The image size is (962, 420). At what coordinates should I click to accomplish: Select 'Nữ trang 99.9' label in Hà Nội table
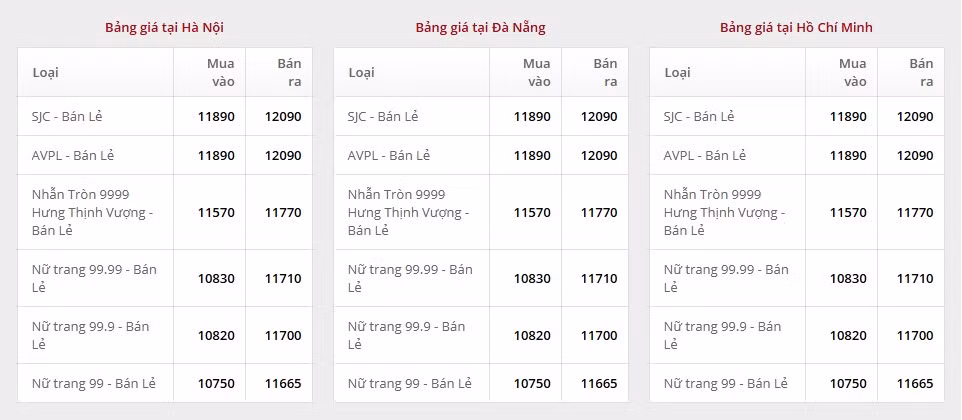tap(74, 327)
